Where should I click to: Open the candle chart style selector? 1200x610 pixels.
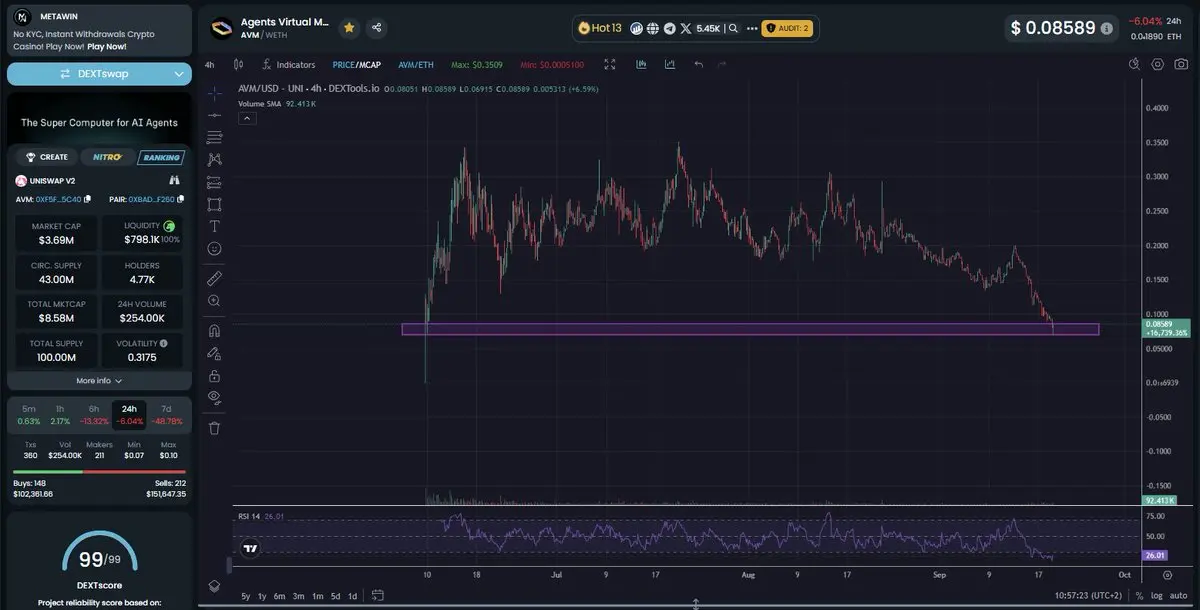coord(238,64)
